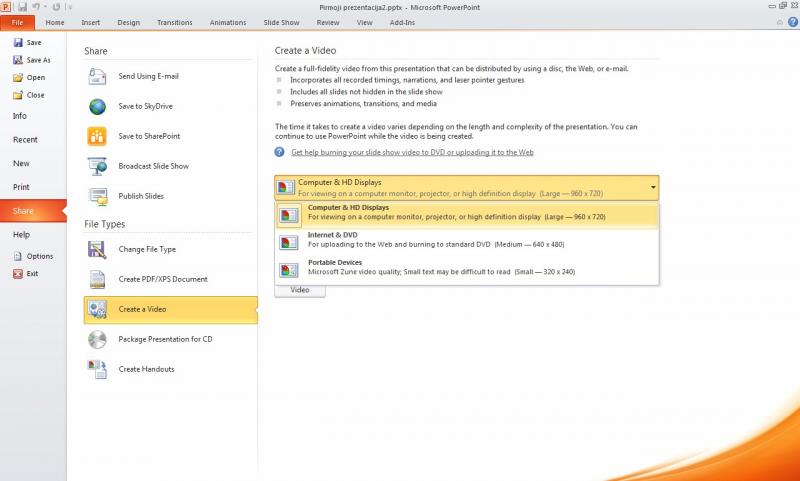800x481 pixels.
Task: Select Package Presentation for CD
Action: point(168,339)
